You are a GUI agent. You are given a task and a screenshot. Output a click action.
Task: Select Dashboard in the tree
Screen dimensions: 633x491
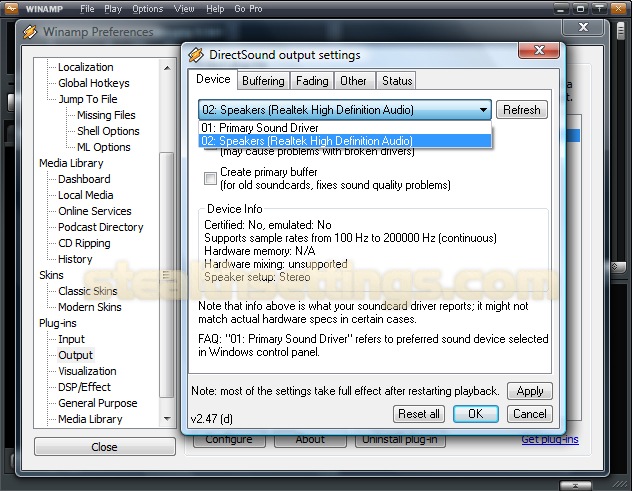point(84,179)
